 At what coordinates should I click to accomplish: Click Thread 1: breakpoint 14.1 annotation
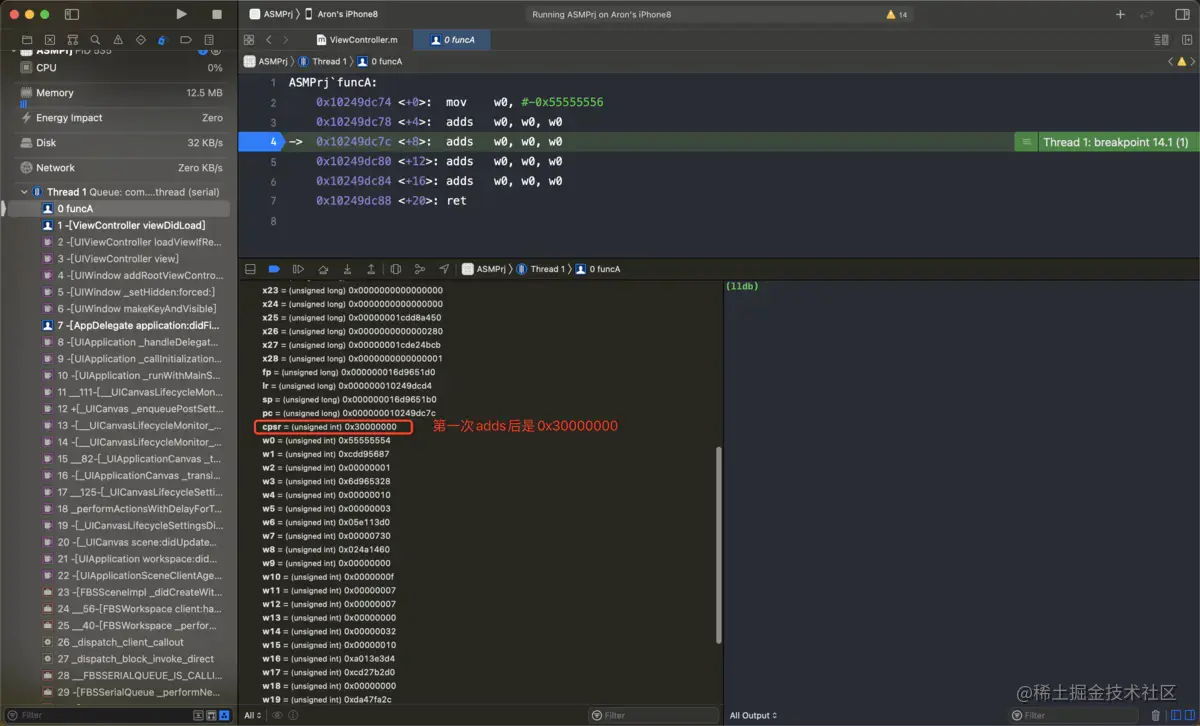click(x=1115, y=142)
